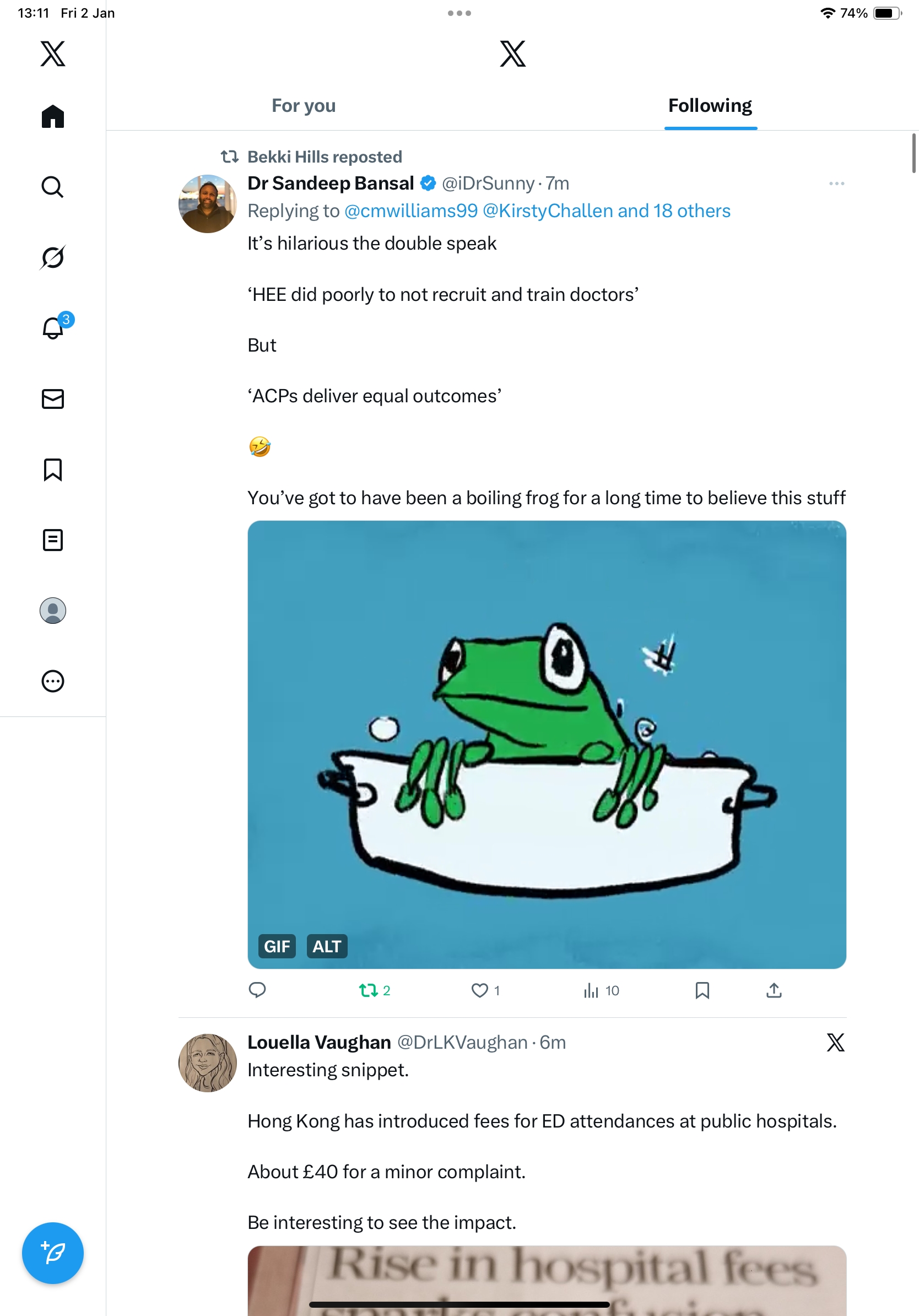Open Search from the sidebar
The height and width of the screenshot is (1316, 919).
tap(53, 187)
